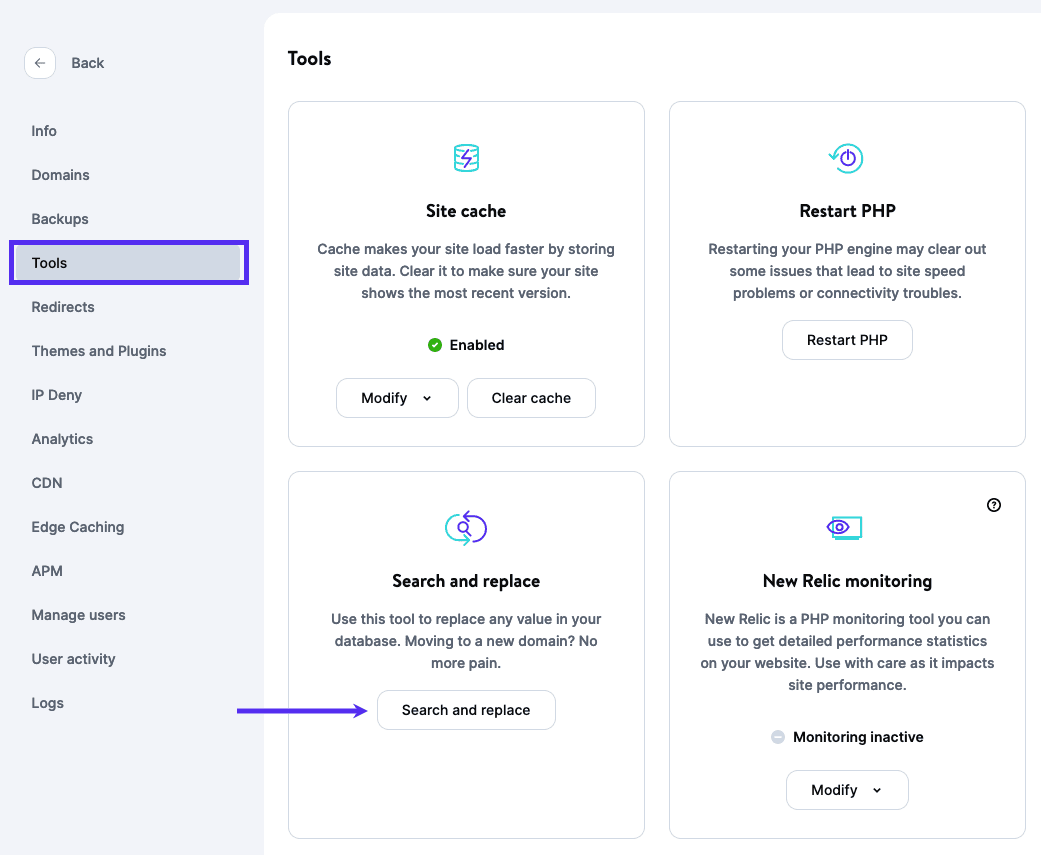Screen dimensions: 1041x855
Task: Click the Site cache database icon
Action: [x=466, y=158]
